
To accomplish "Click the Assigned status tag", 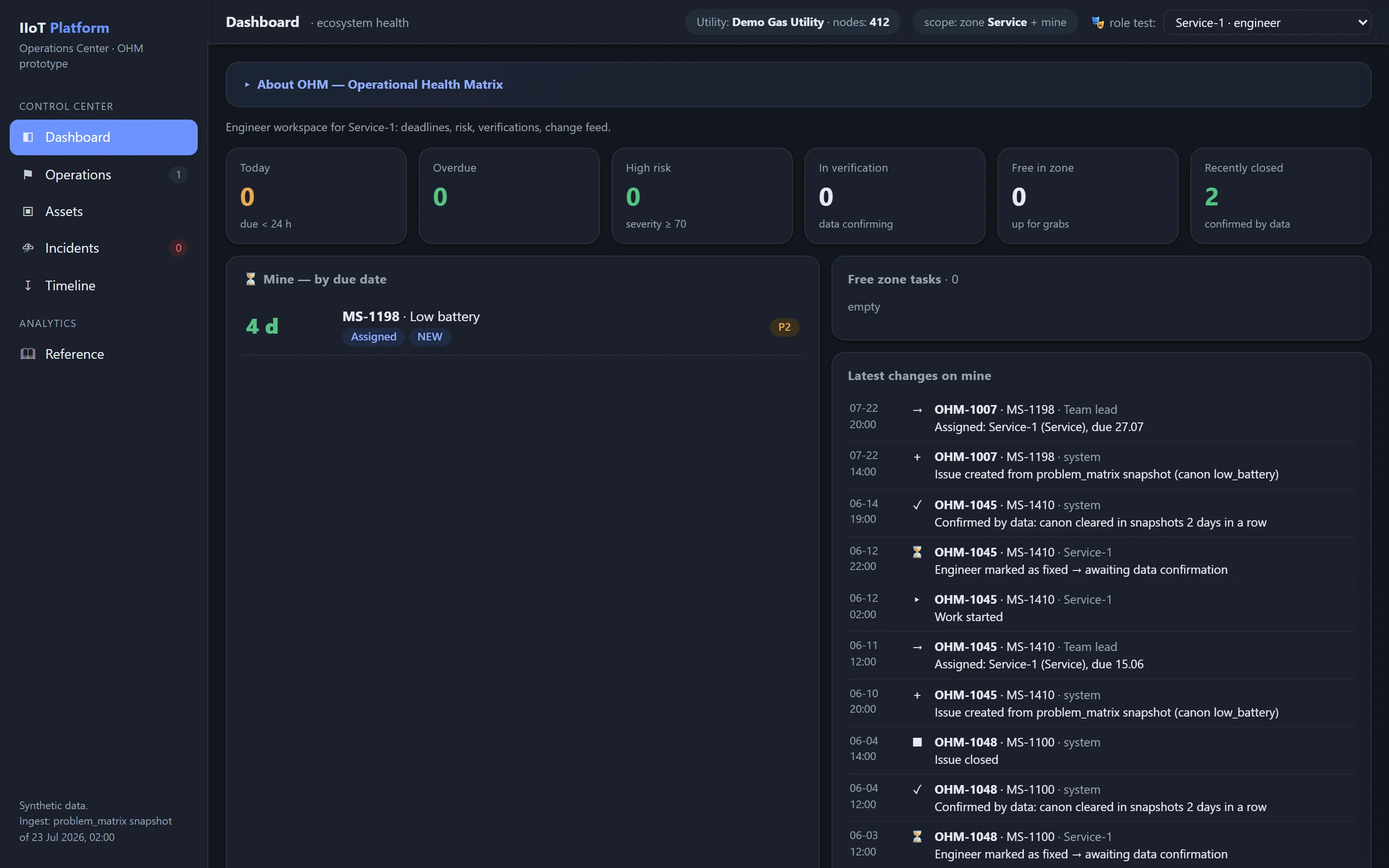I will [374, 337].
